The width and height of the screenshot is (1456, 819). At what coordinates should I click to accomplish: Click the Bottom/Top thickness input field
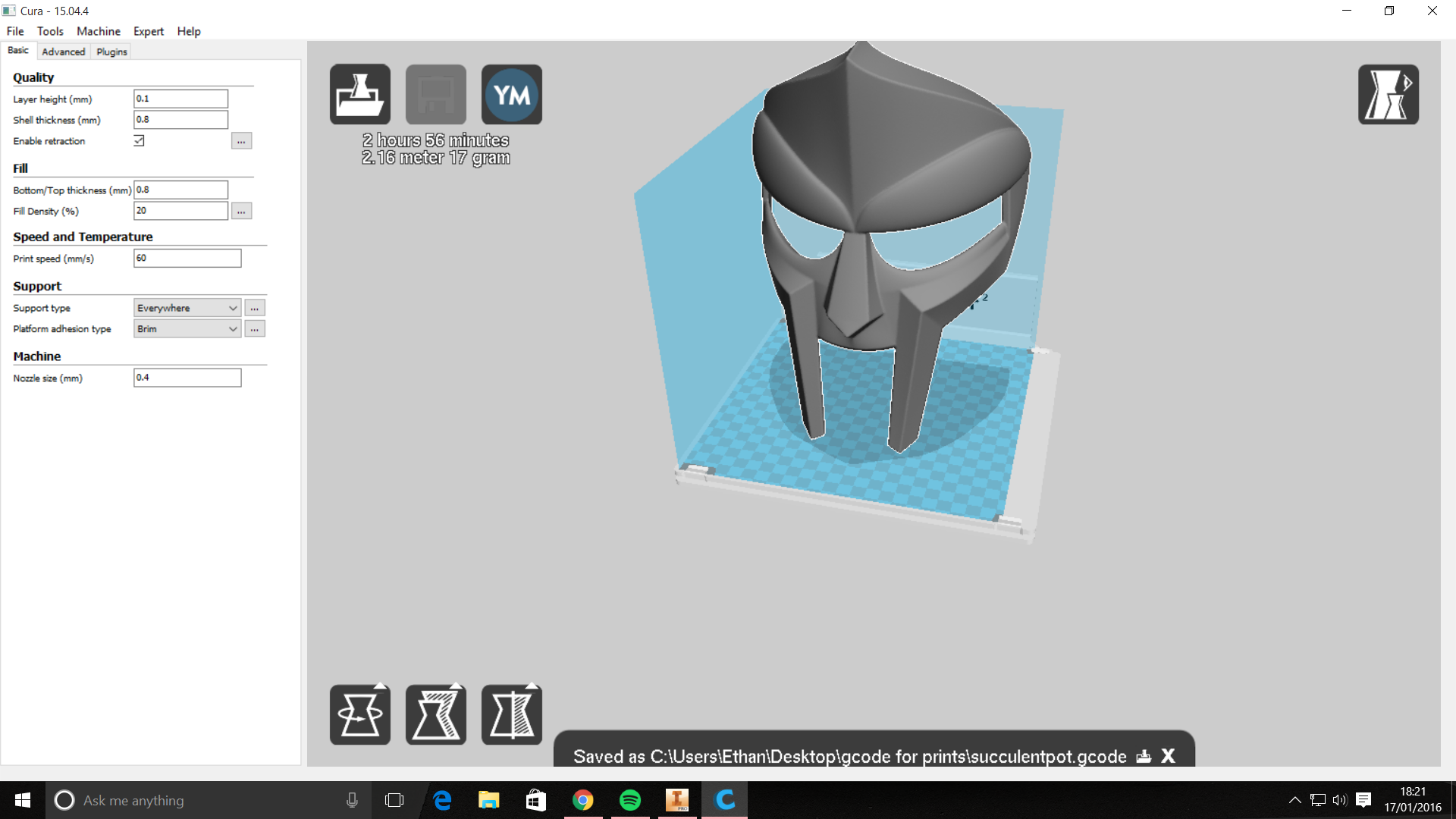(181, 190)
